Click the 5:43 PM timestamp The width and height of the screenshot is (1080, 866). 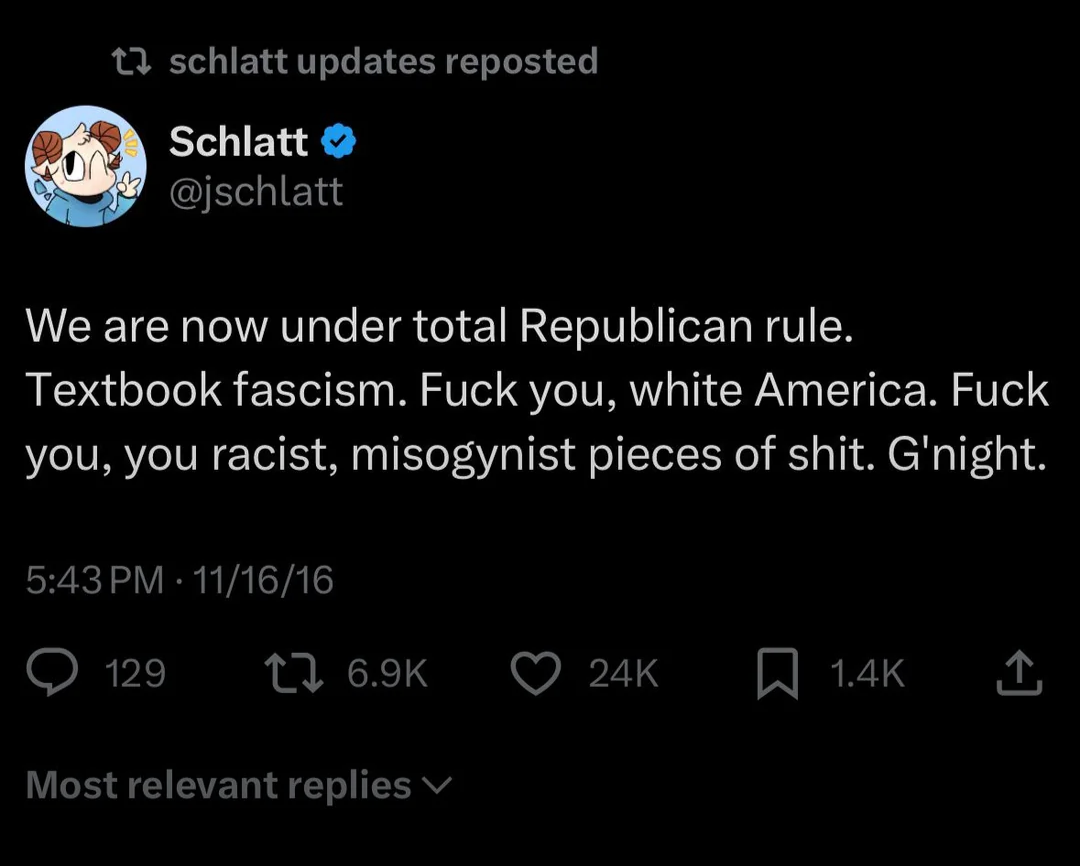click(94, 580)
